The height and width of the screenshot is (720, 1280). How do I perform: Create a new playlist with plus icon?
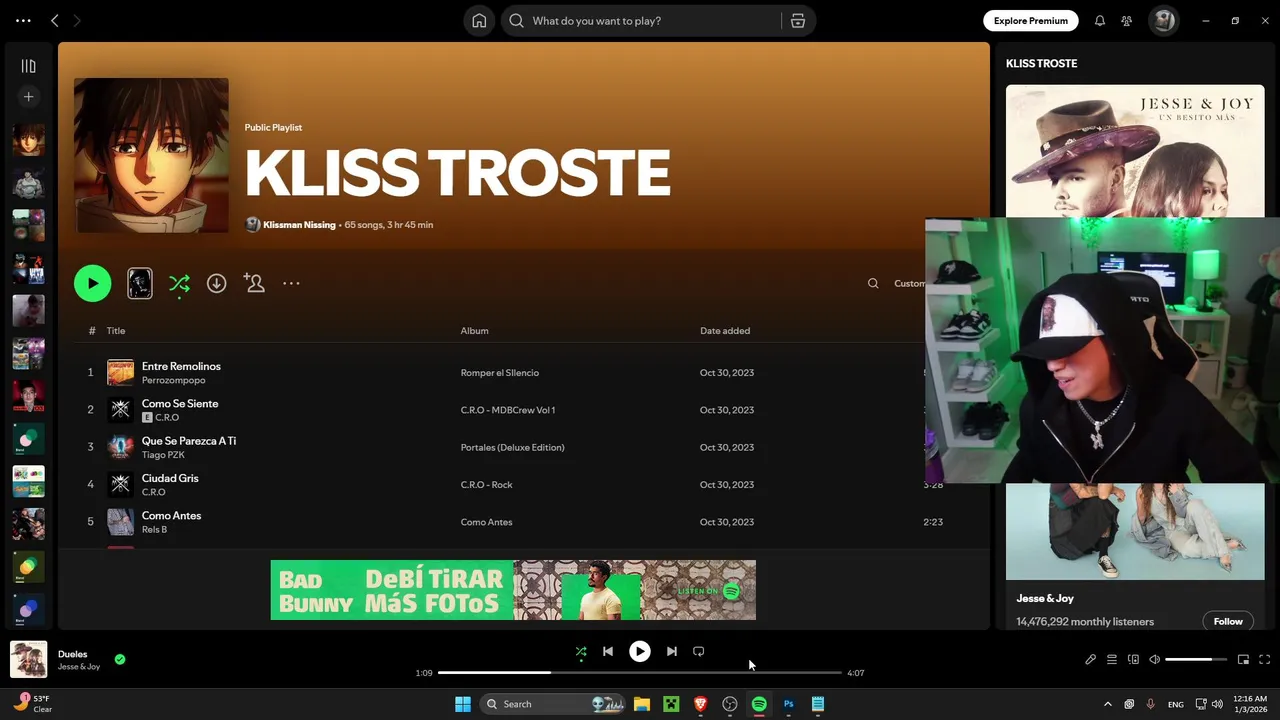(x=28, y=97)
